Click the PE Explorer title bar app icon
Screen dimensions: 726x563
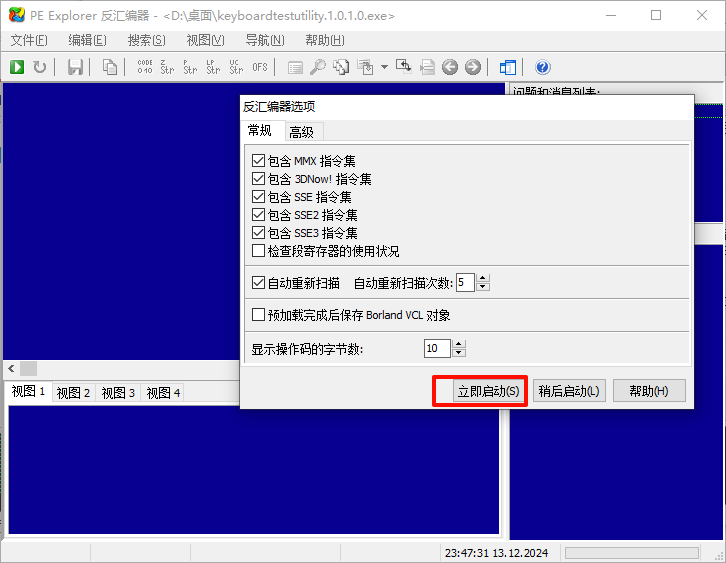click(x=17, y=15)
